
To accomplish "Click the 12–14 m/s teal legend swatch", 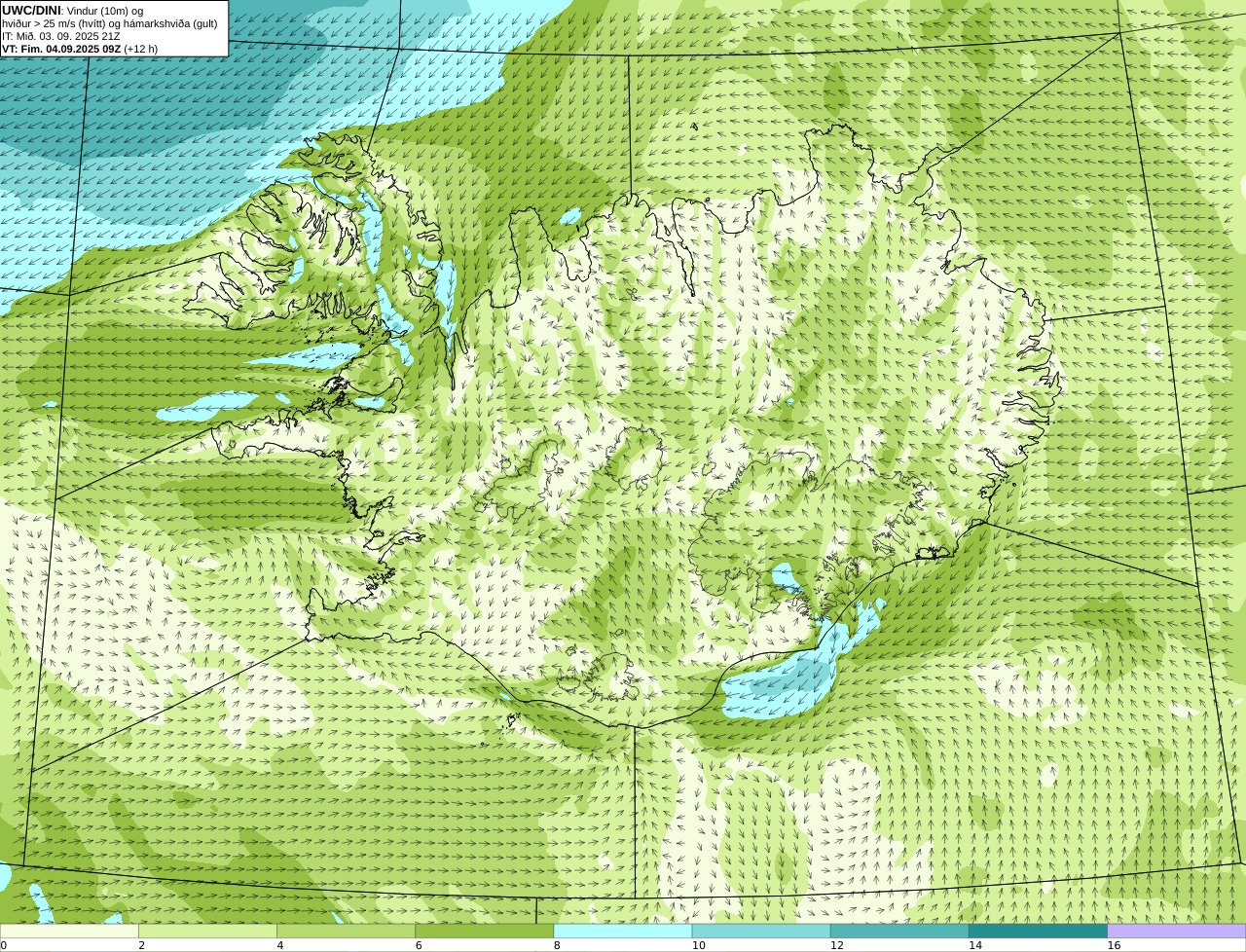I will pos(899,932).
